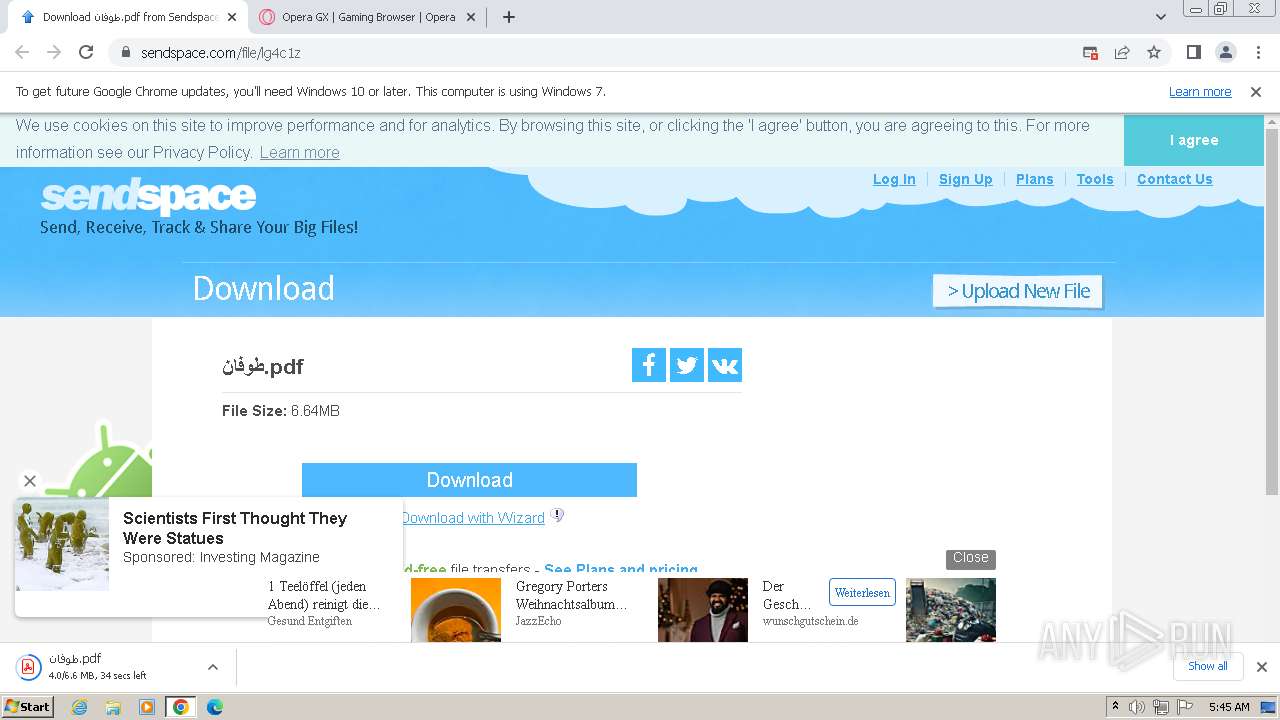Click the Weiterlesen button
The image size is (1280, 720).
click(862, 593)
